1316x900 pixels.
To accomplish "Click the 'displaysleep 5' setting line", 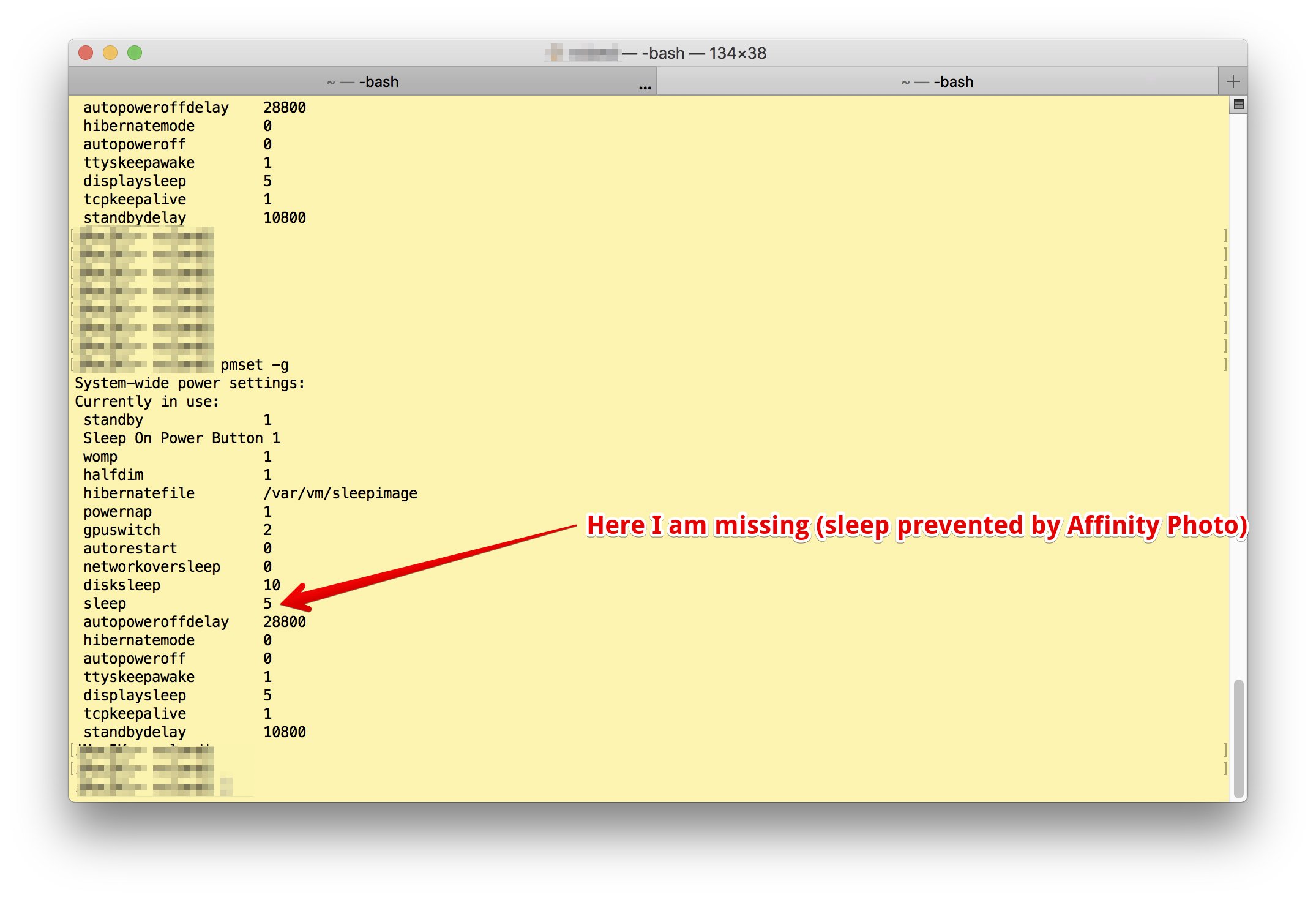I will click(x=178, y=695).
